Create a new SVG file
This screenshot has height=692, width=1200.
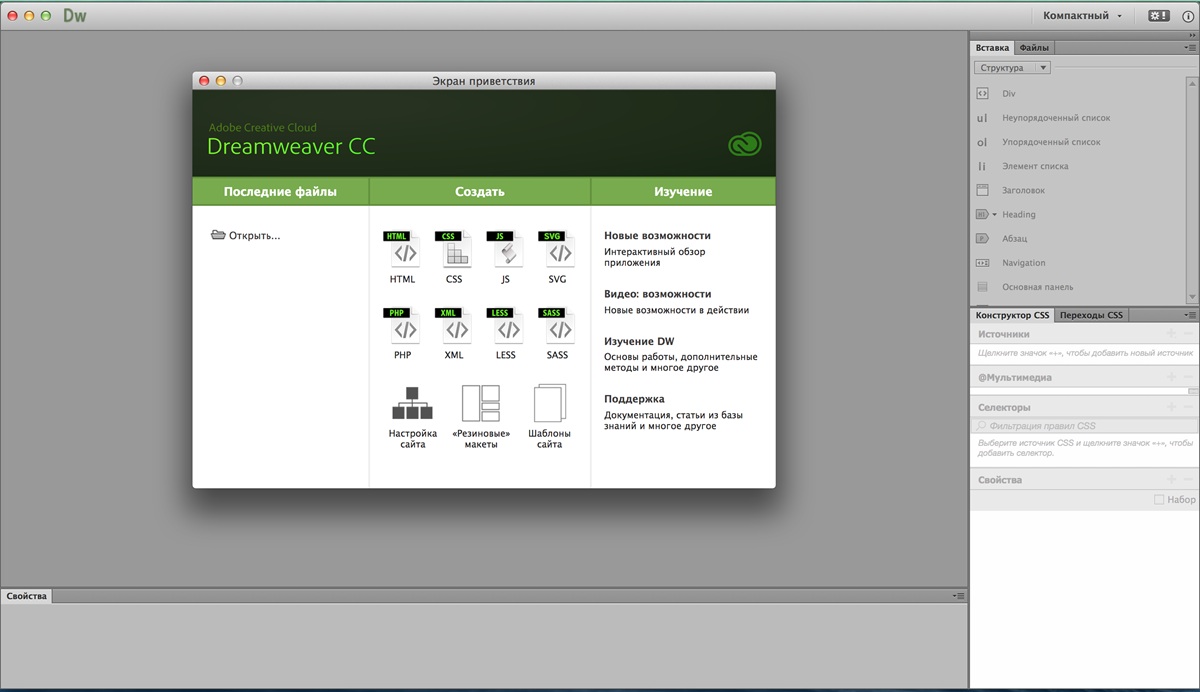[x=558, y=256]
